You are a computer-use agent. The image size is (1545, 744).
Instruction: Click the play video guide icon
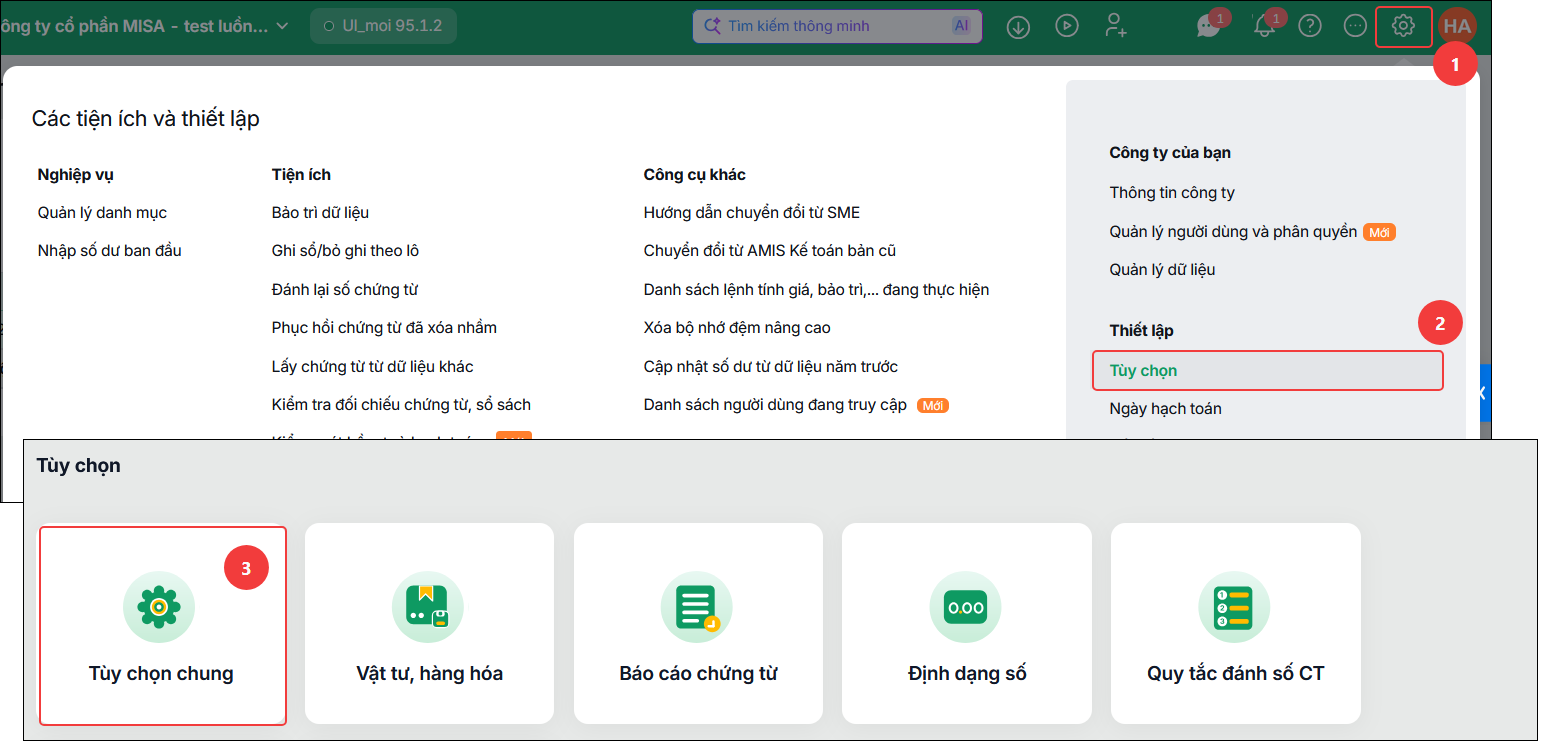1067,26
